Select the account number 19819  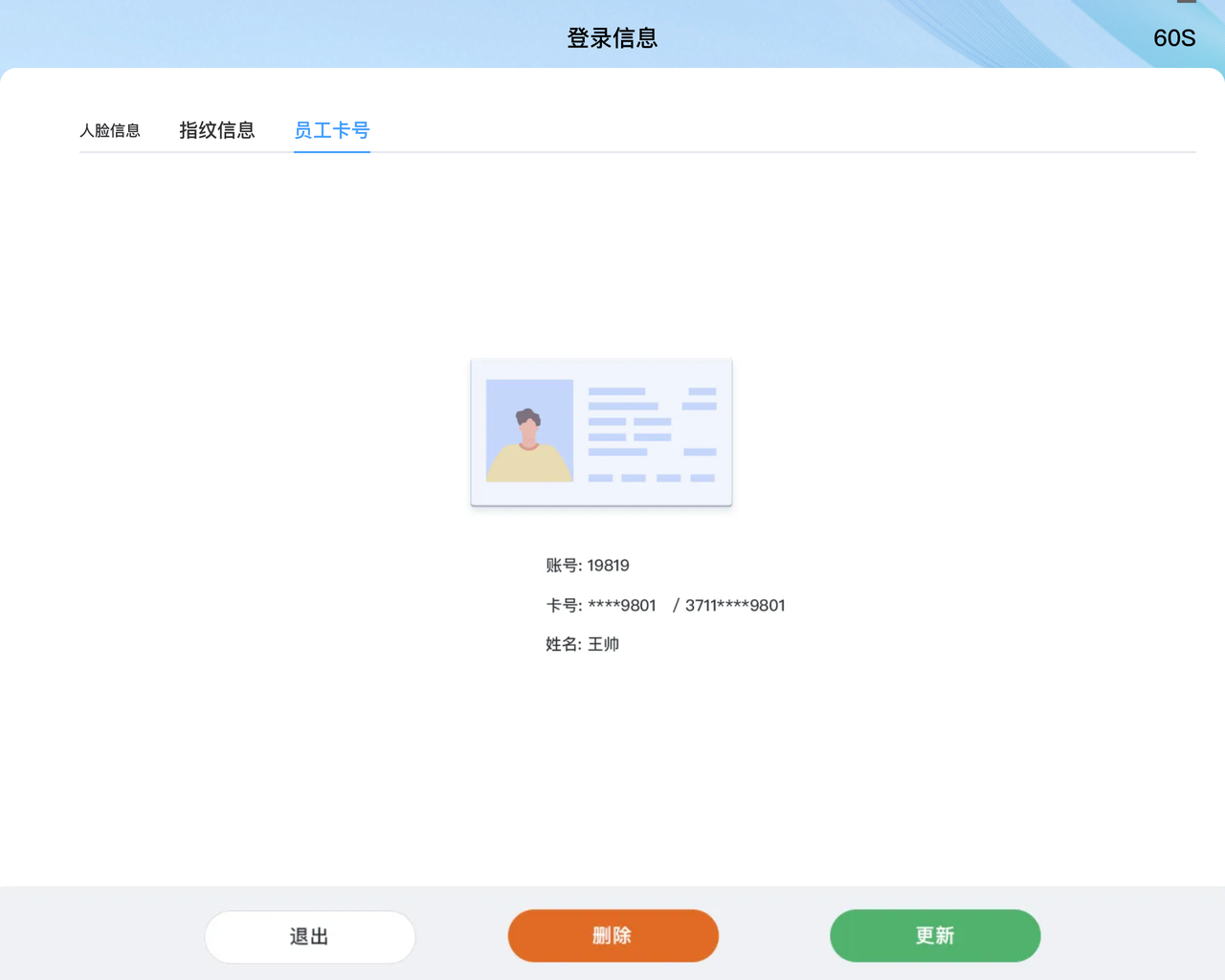608,566
